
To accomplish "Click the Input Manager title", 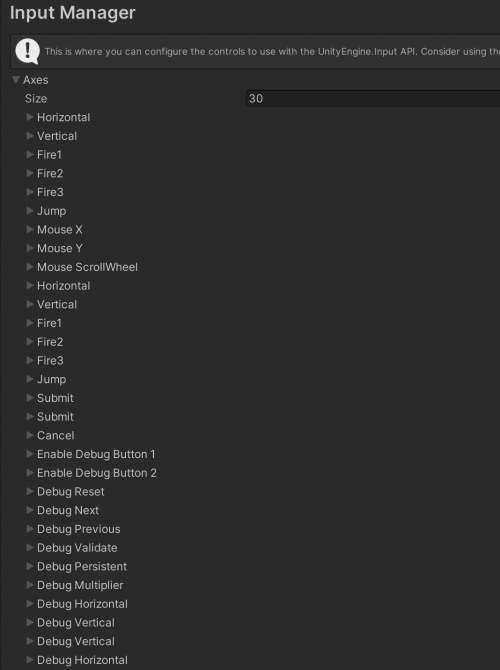I will tap(73, 13).
